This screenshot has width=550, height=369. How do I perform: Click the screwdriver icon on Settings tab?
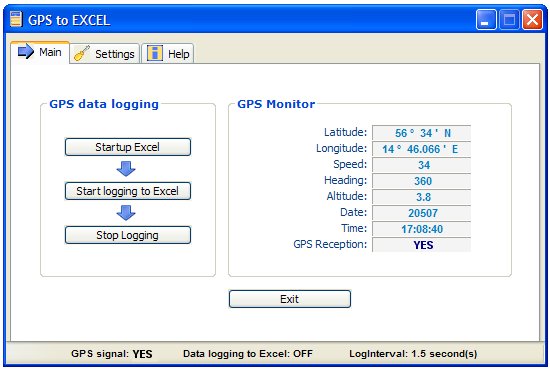coord(82,54)
